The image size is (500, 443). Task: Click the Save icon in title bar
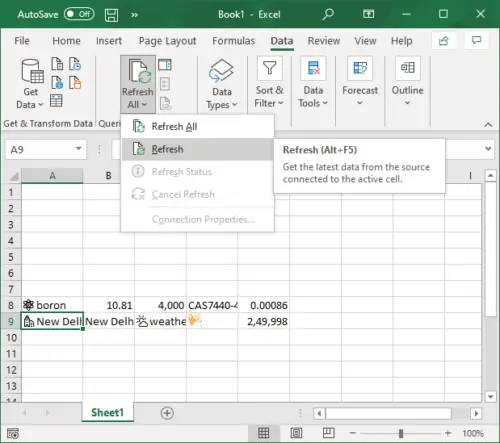point(111,15)
